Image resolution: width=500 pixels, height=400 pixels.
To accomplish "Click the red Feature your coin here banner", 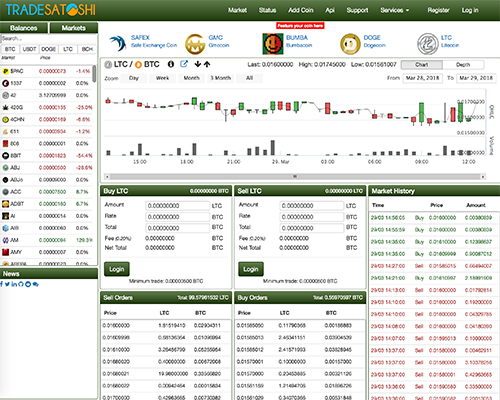I will (x=300, y=26).
